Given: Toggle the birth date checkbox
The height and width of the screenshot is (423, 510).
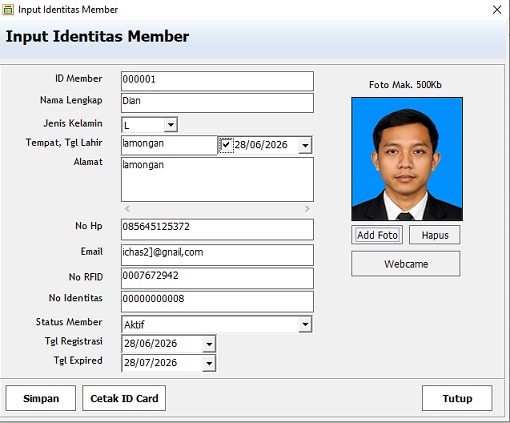Looking at the screenshot, I should point(226,145).
